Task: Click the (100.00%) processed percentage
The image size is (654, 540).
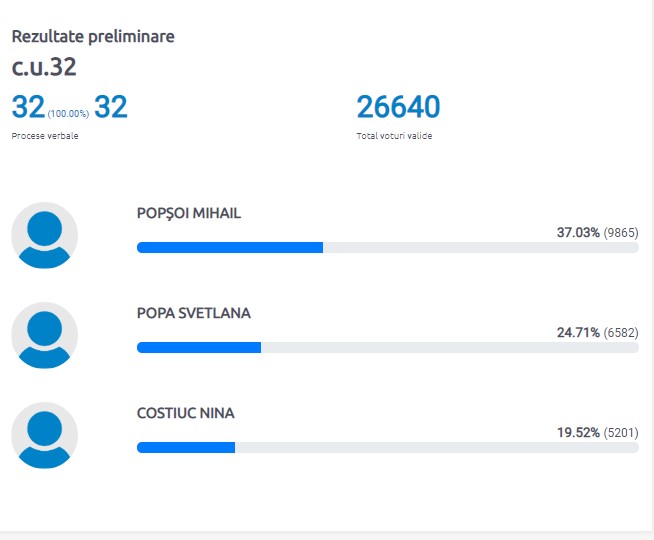Action: point(68,113)
